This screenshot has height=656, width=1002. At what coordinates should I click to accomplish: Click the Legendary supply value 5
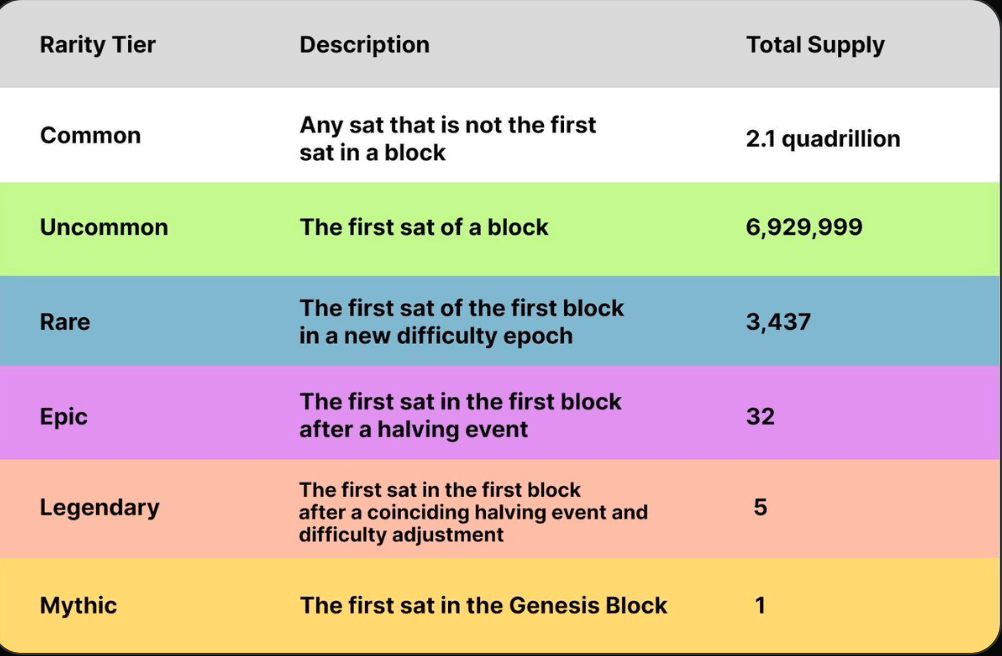[x=760, y=507]
